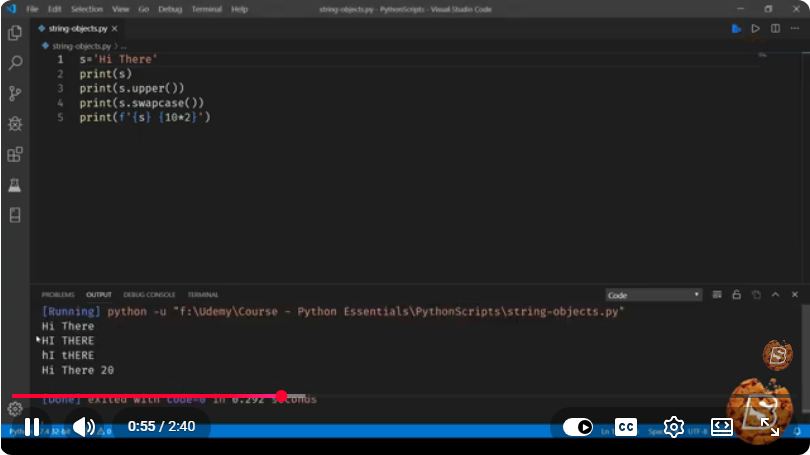Toggle the video autoplay switch

coord(578,427)
